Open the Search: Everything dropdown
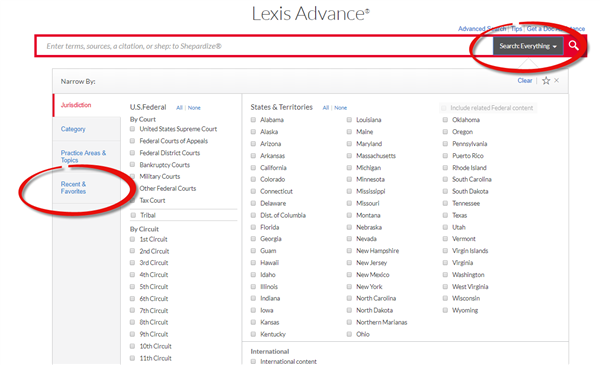Image resolution: width=600 pixels, height=365 pixels. [x=528, y=46]
